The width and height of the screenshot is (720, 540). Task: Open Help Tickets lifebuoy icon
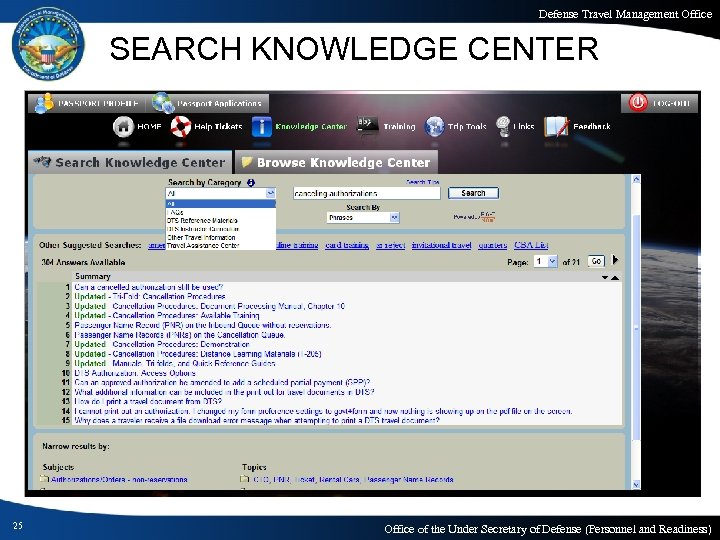(180, 127)
